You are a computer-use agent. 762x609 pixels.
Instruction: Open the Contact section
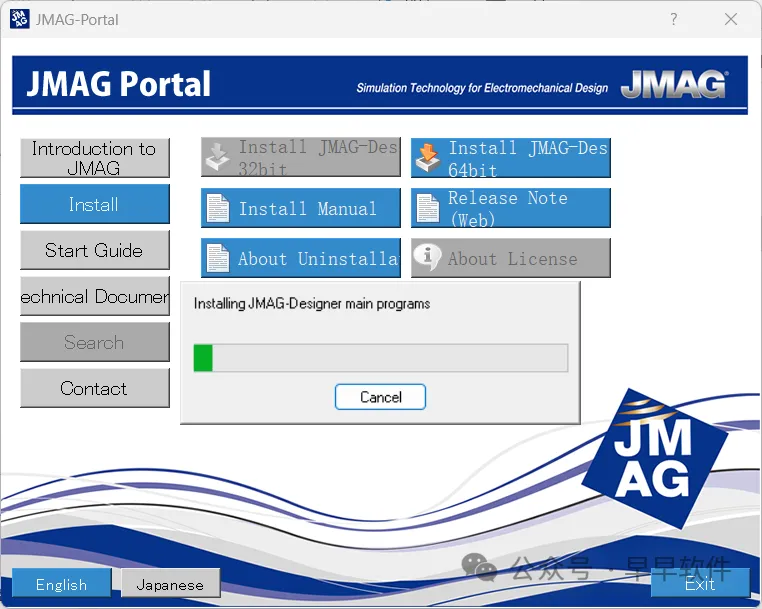click(95, 388)
